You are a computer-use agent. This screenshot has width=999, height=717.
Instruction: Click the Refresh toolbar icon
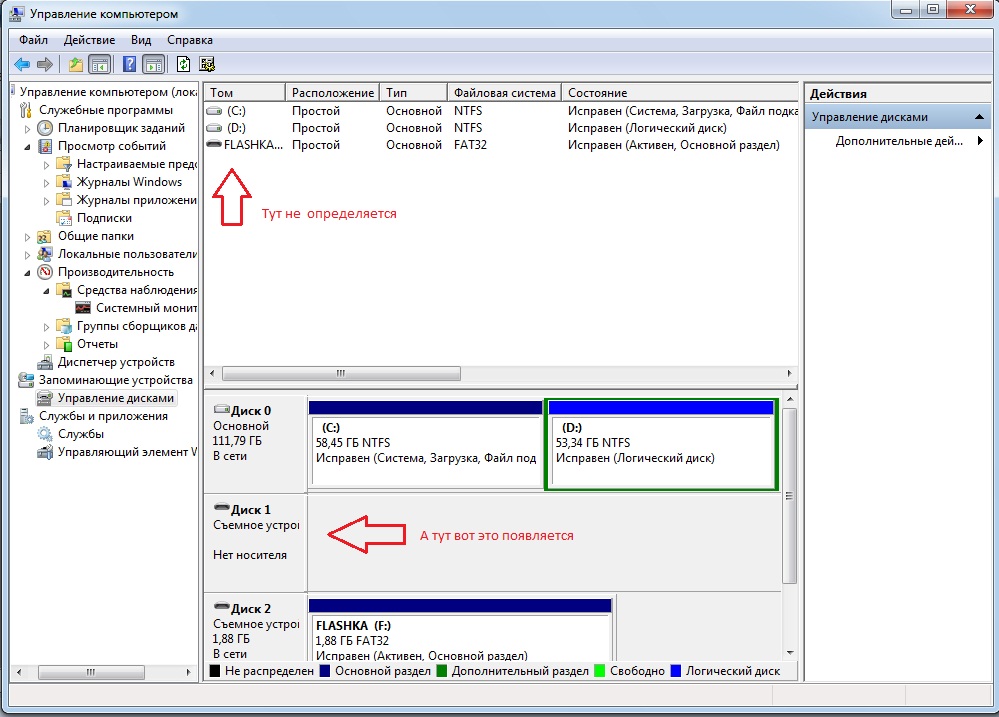tap(183, 65)
